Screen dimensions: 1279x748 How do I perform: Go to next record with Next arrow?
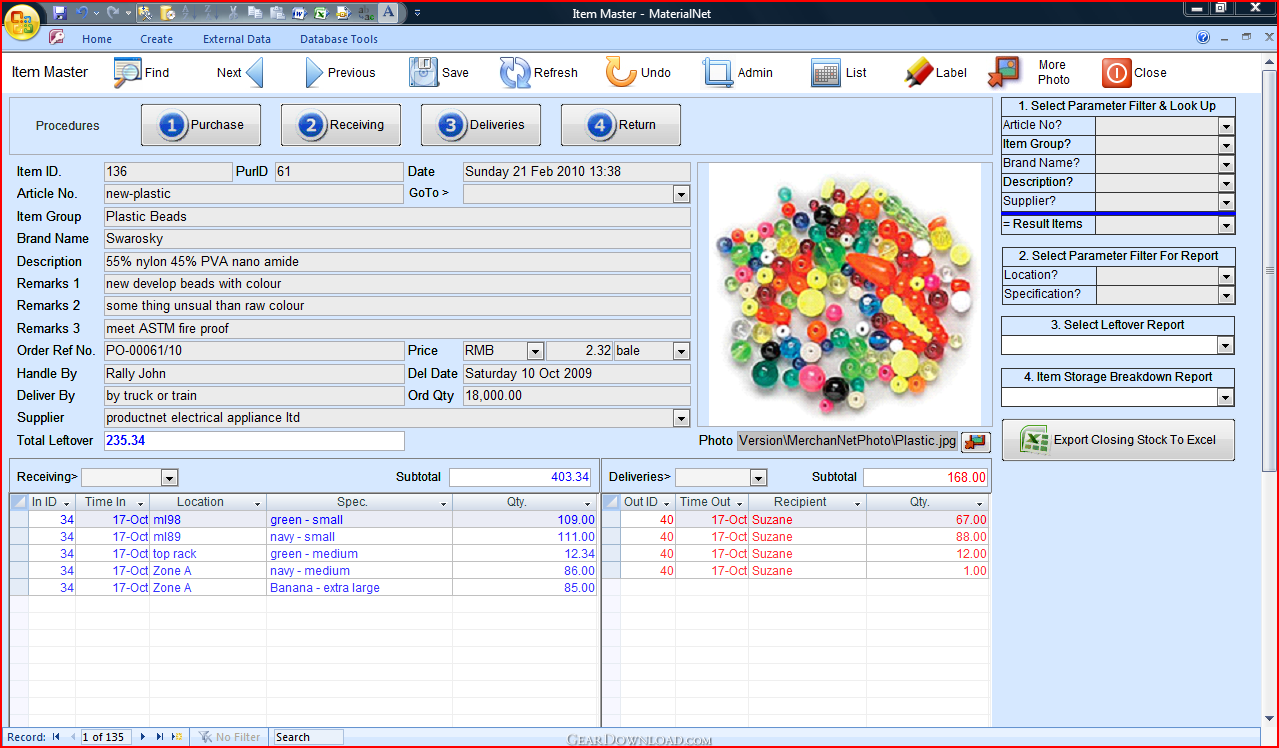point(254,73)
